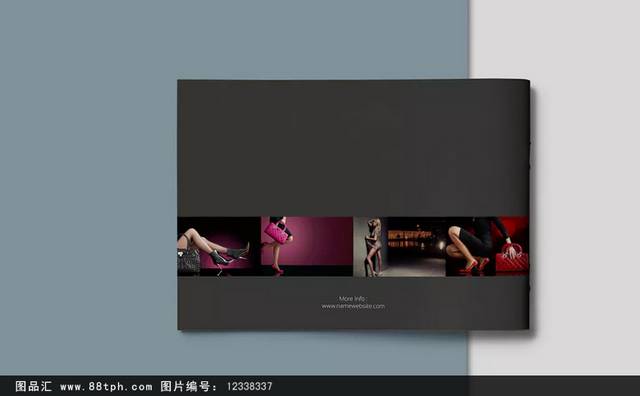Click the blank dark cover top area

coord(353,148)
